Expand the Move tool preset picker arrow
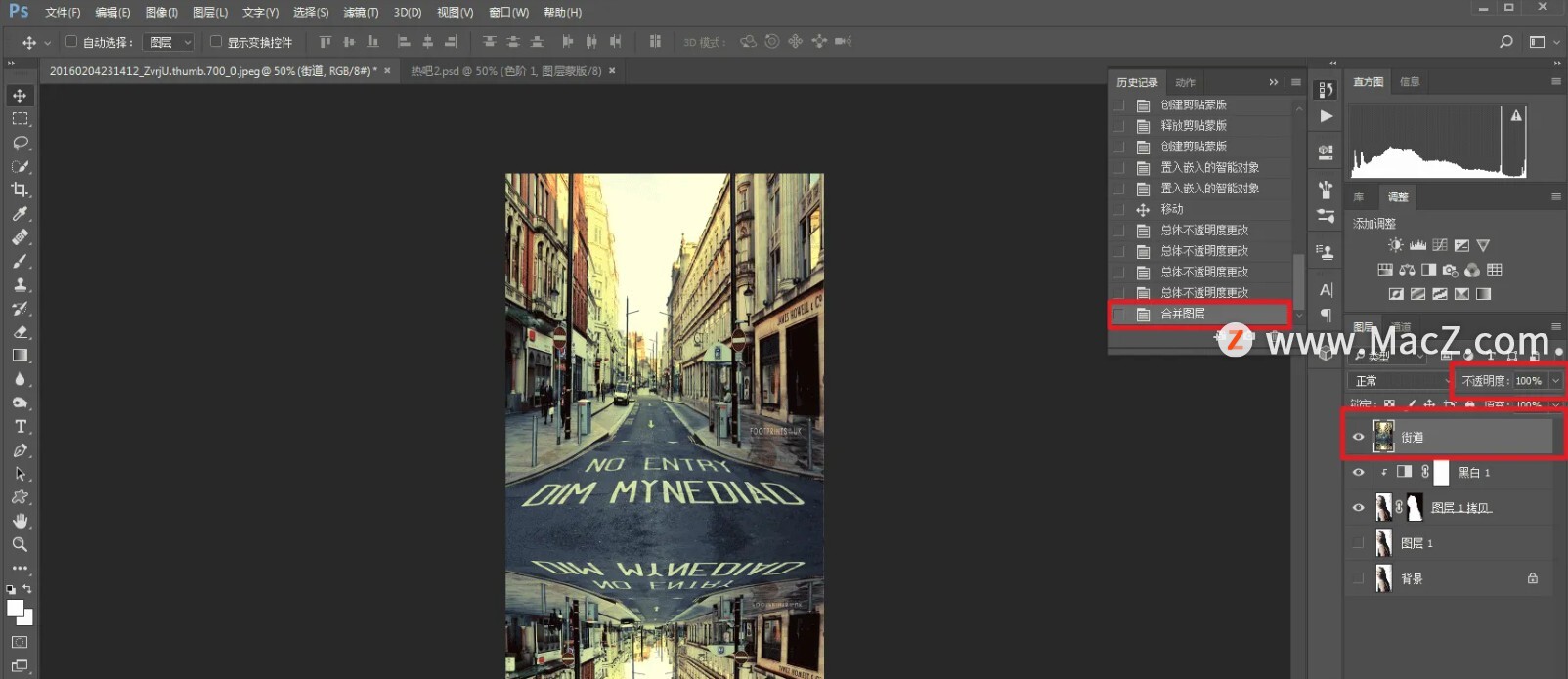Screen dimensions: 1568x679 click(x=47, y=43)
